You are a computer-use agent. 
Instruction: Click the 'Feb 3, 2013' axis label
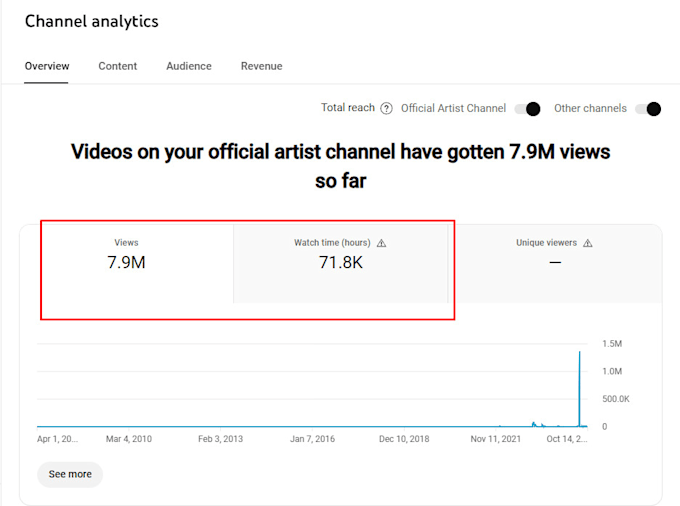tap(220, 439)
